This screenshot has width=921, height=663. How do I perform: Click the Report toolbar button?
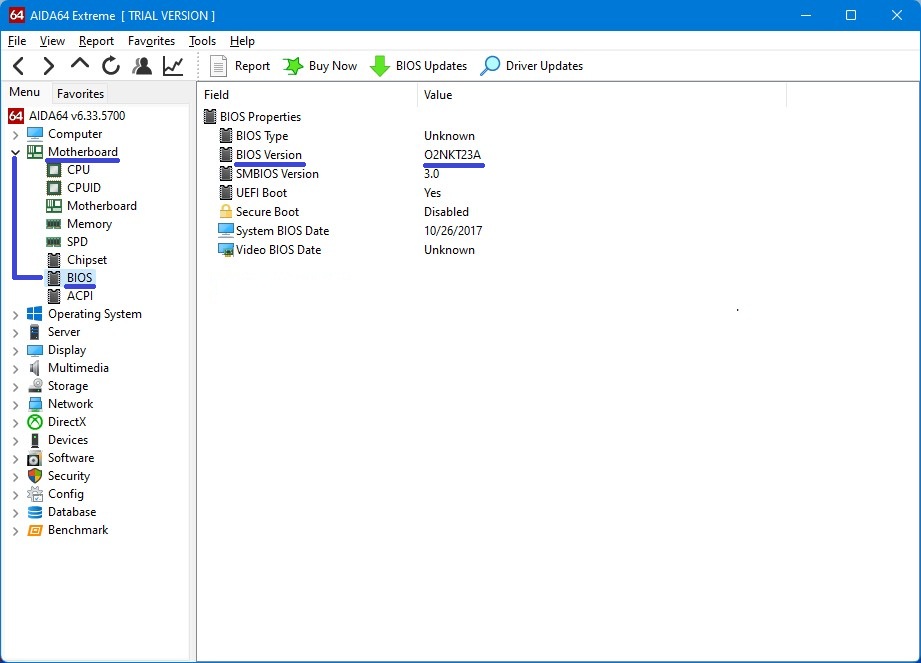click(240, 66)
